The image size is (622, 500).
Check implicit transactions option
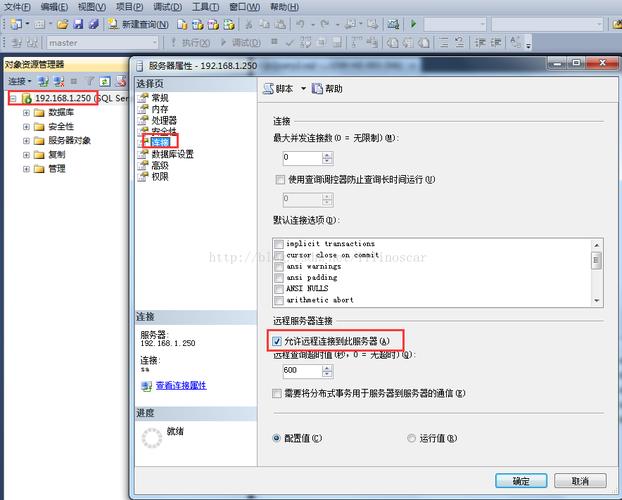279,244
